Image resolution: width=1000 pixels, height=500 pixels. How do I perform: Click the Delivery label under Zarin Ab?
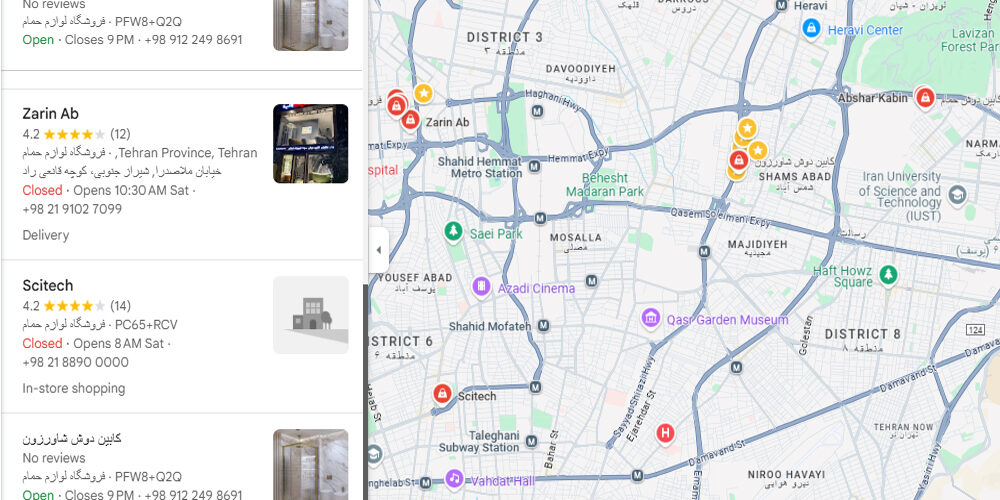46,235
